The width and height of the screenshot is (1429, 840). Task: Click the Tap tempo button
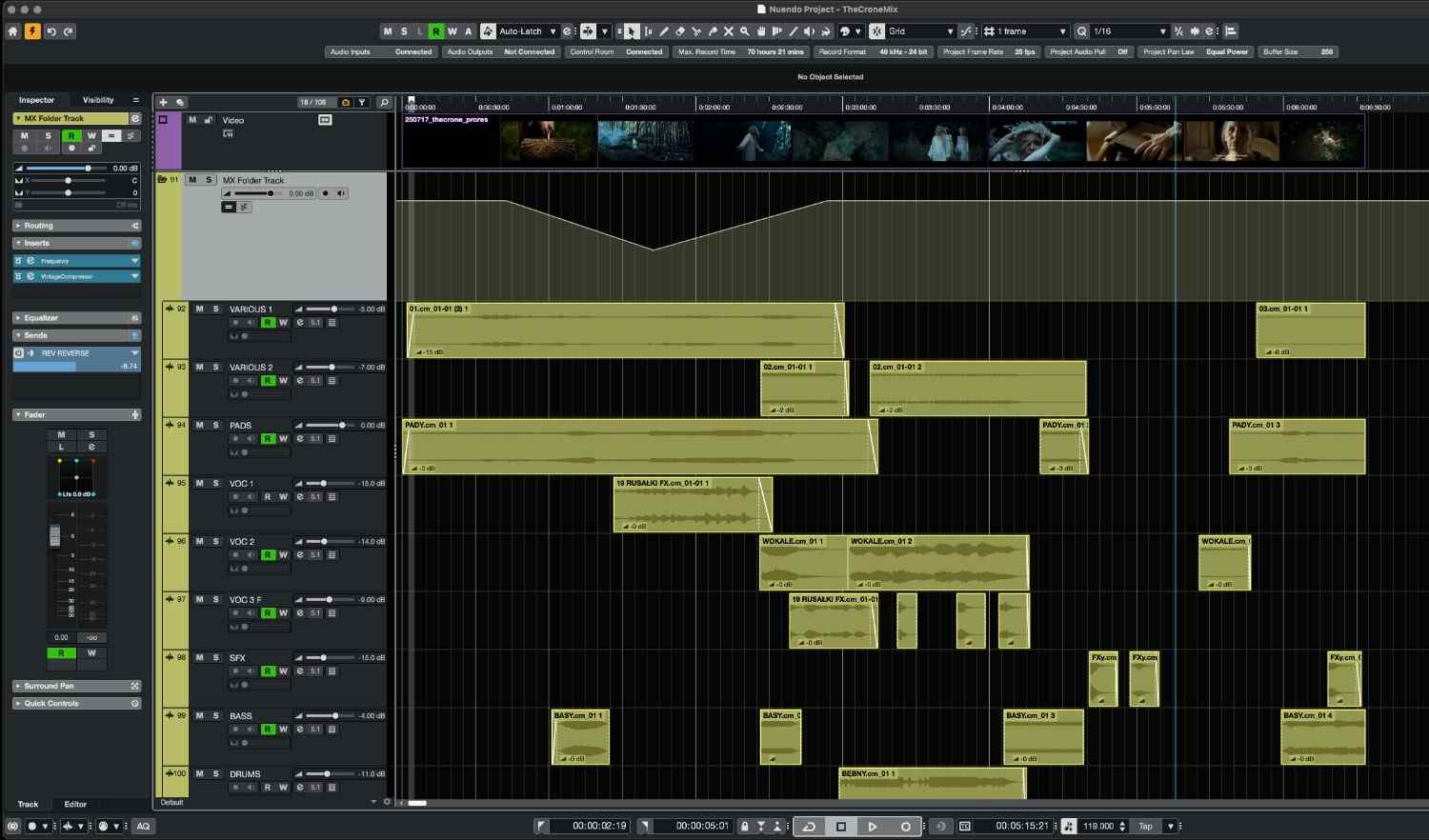point(1145,826)
